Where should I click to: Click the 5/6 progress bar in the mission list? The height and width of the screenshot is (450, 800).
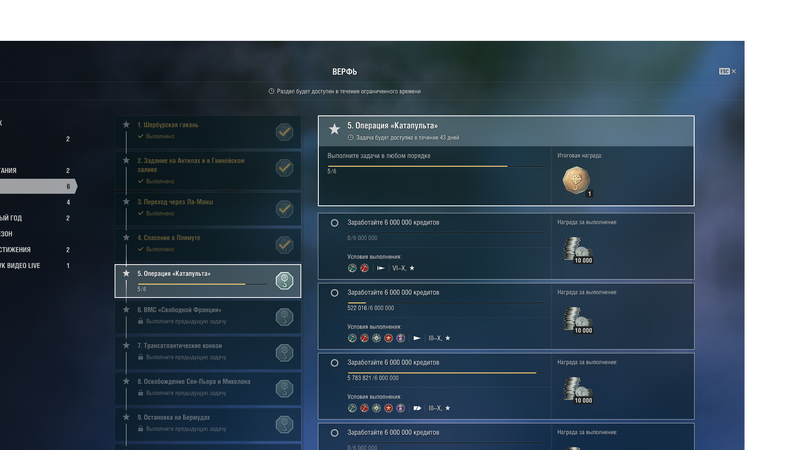(x=203, y=284)
